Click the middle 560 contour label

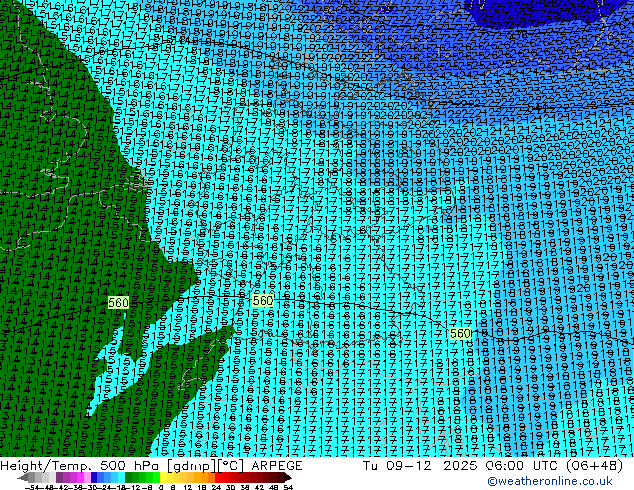262,300
